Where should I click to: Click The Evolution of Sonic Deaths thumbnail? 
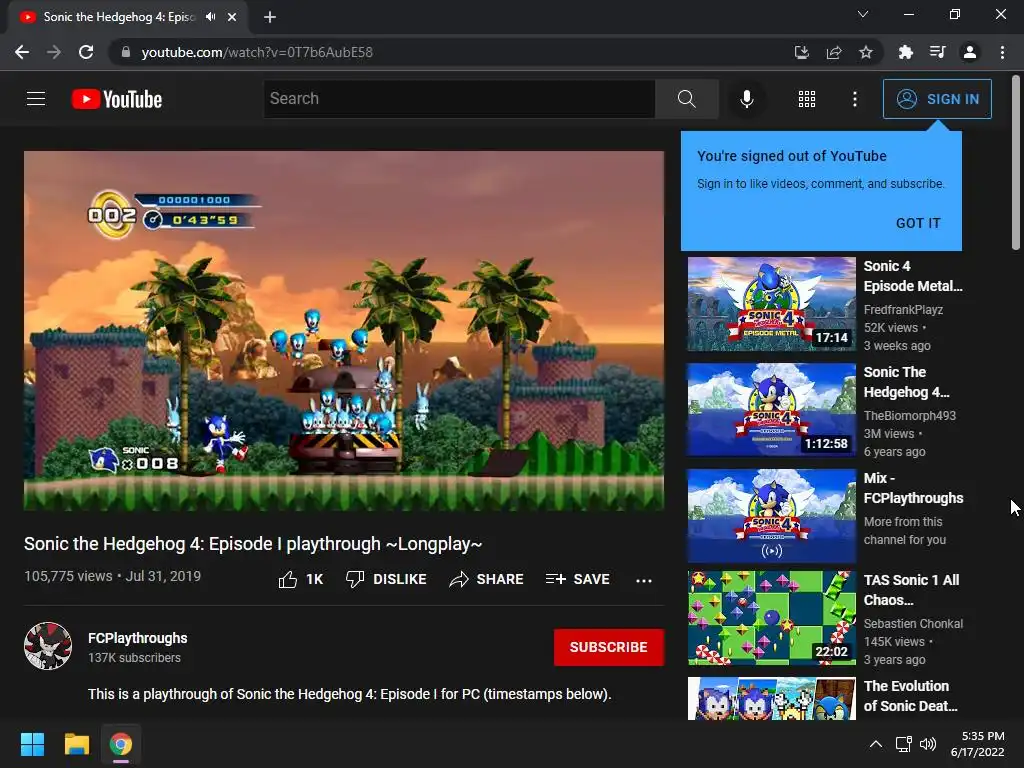pos(771,698)
